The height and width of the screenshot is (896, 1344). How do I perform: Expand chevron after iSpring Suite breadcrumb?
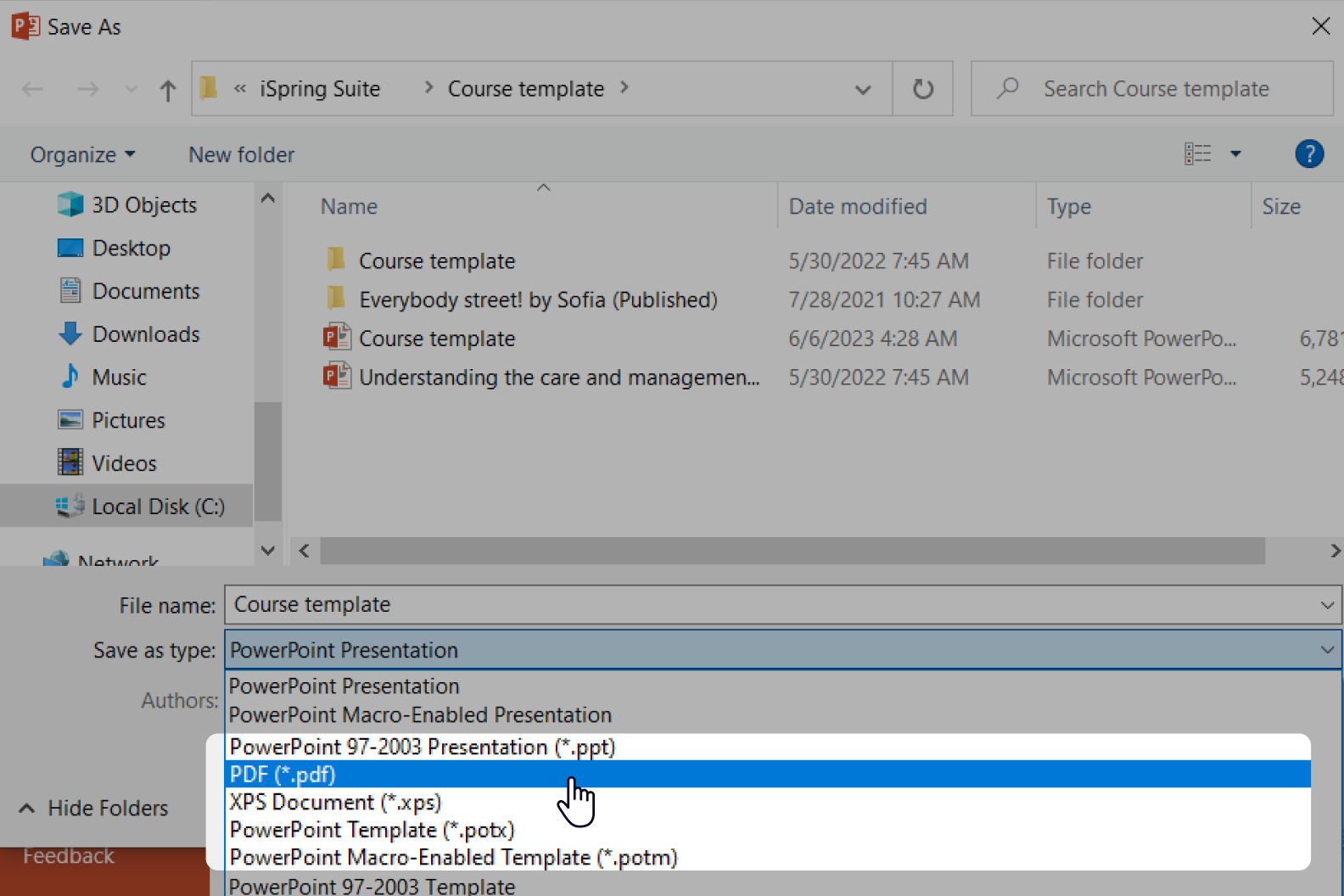coord(428,87)
